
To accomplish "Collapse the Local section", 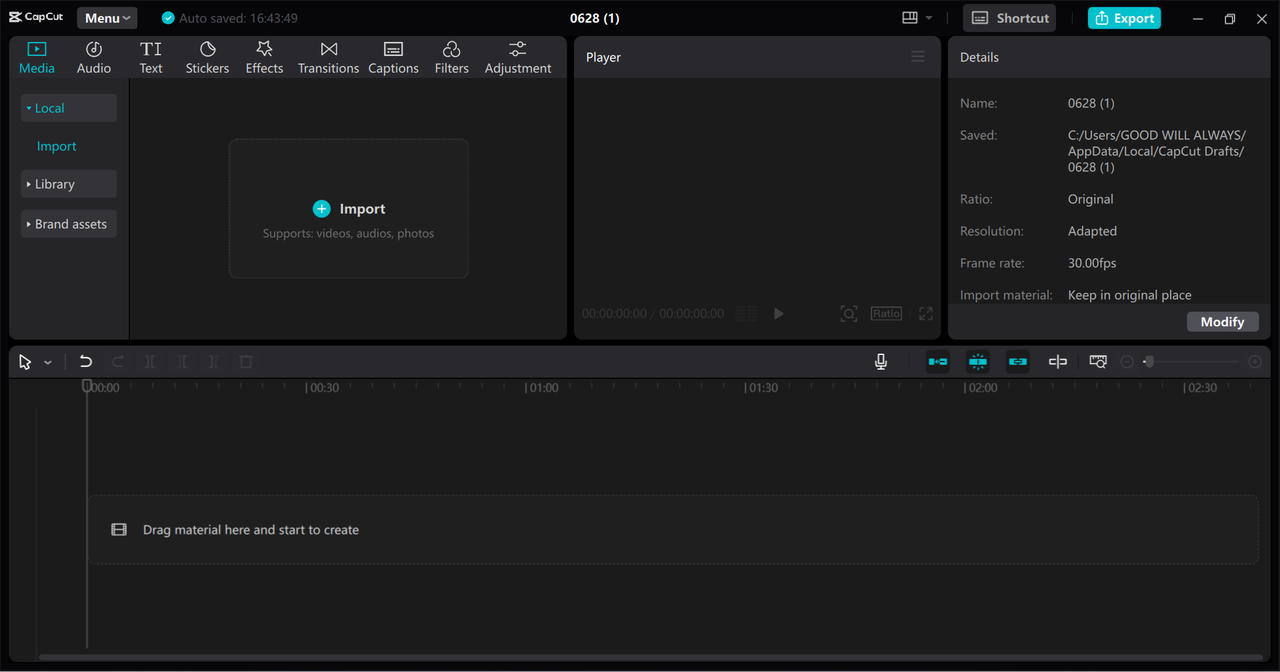I will 69,108.
